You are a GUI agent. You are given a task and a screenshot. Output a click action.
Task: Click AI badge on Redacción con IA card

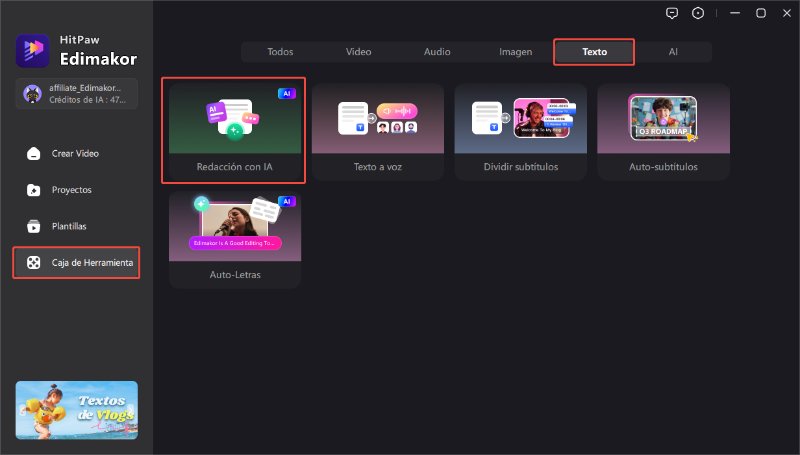point(287,94)
